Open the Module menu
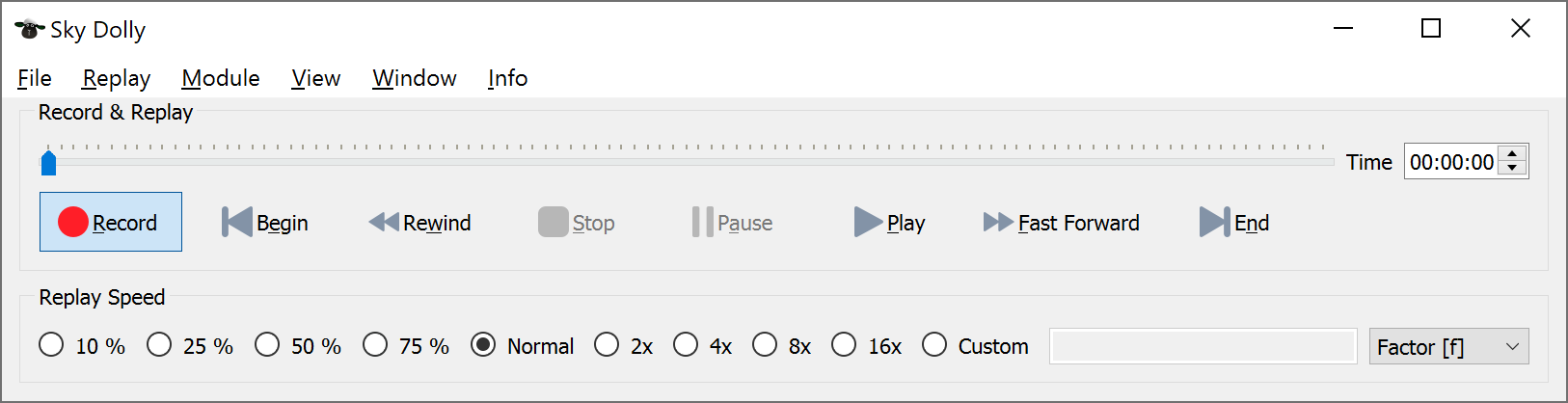Viewport: 1568px width, 403px height. tap(221, 78)
